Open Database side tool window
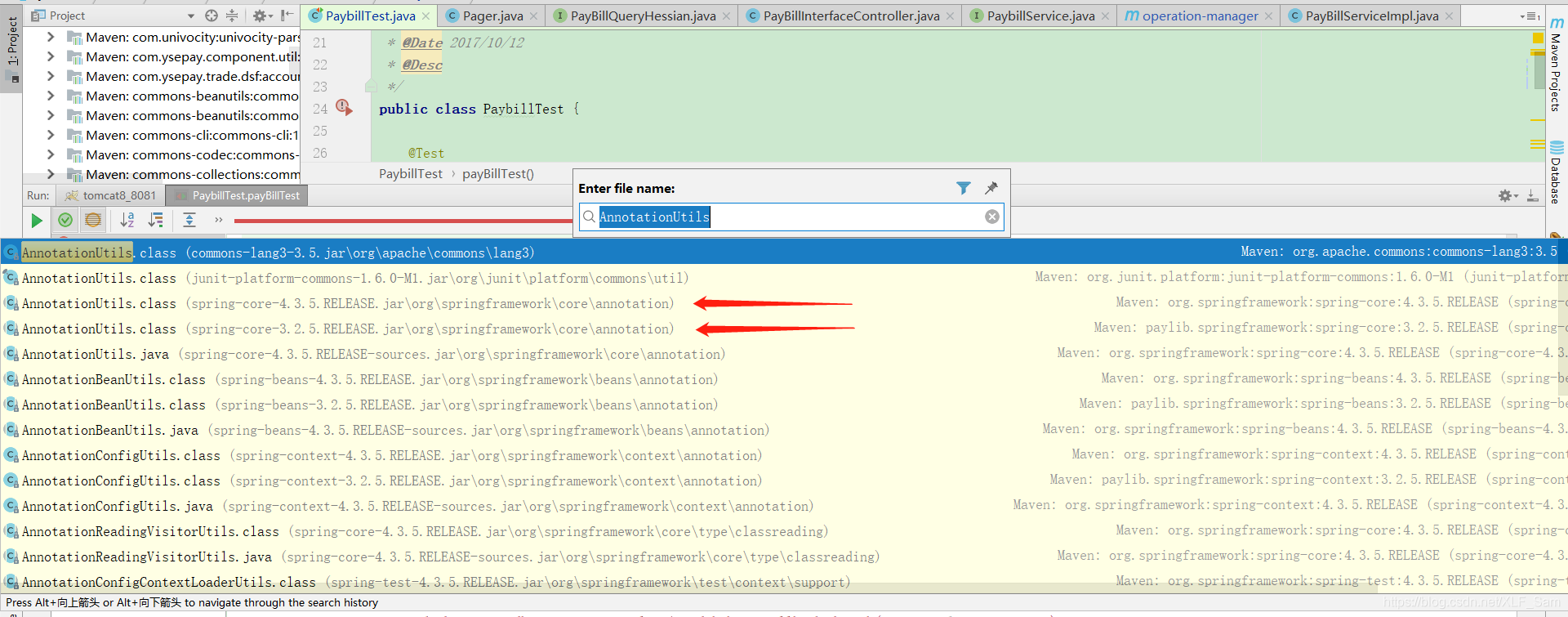 (x=1556, y=173)
